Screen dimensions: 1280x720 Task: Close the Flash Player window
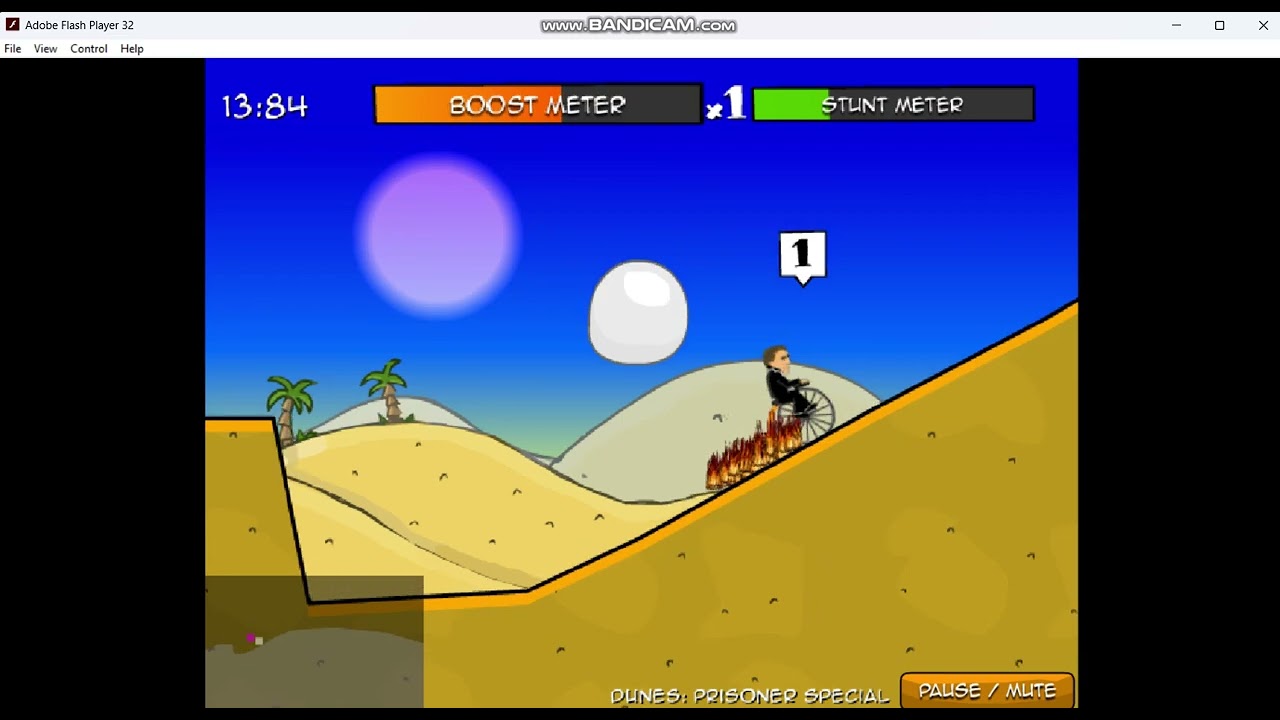[x=1263, y=25]
